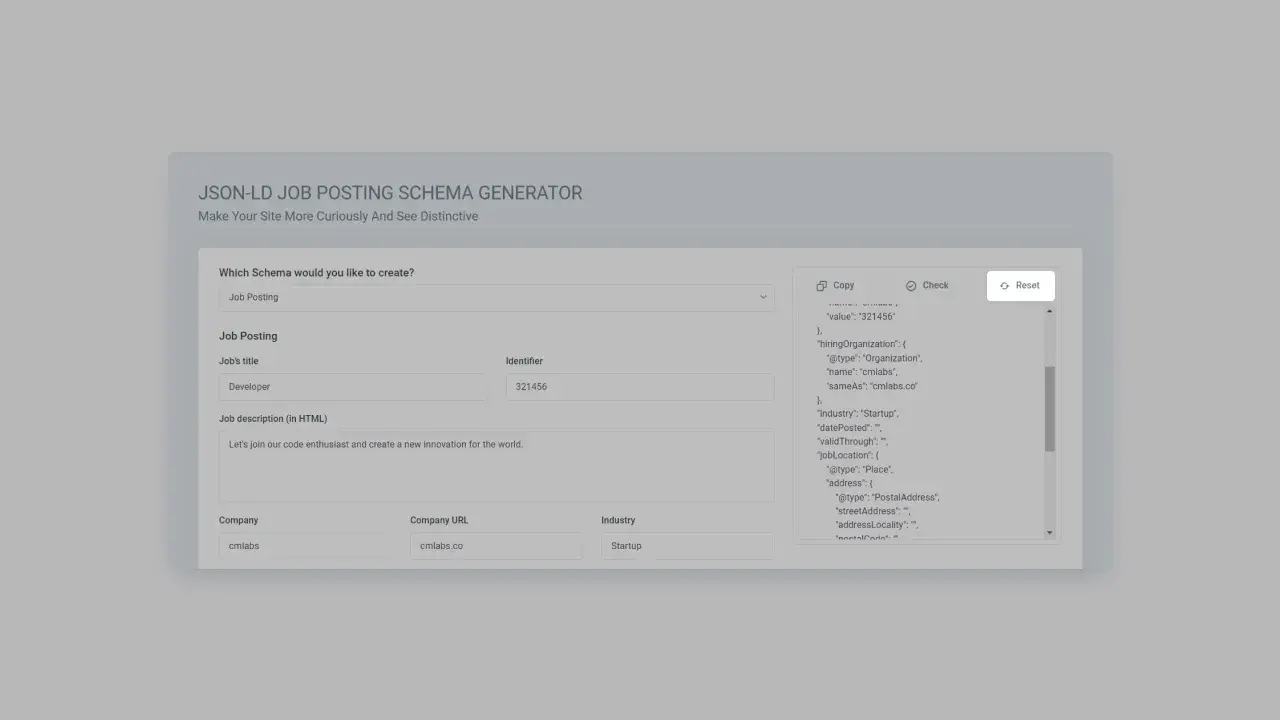The height and width of the screenshot is (720, 1280).
Task: Click the chevron arrow on the schema selector
Action: pyautogui.click(x=762, y=297)
